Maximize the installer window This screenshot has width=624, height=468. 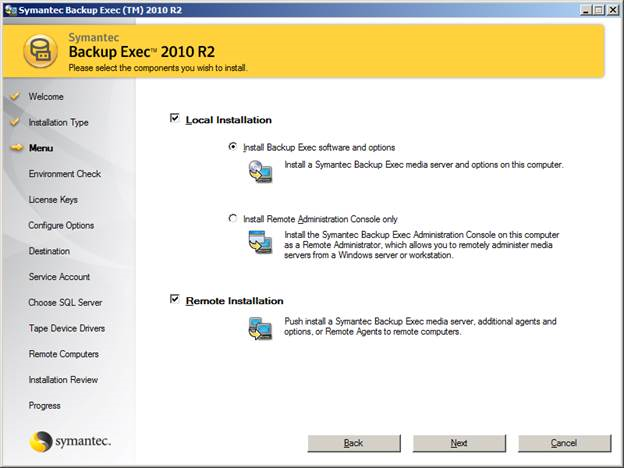tap(599, 10)
